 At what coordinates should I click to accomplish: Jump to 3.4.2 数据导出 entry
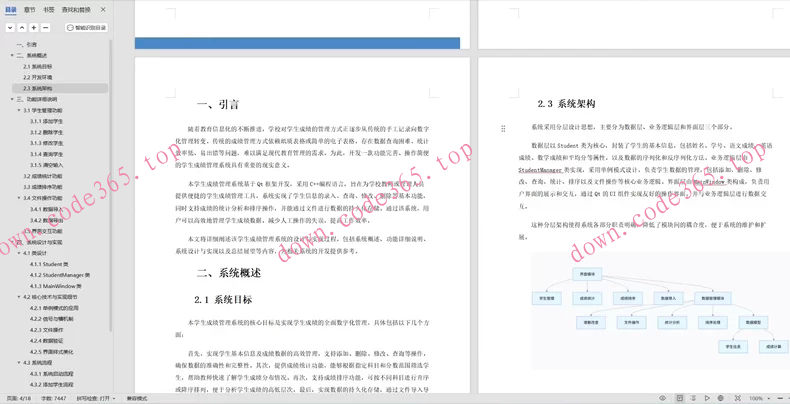coord(46,220)
